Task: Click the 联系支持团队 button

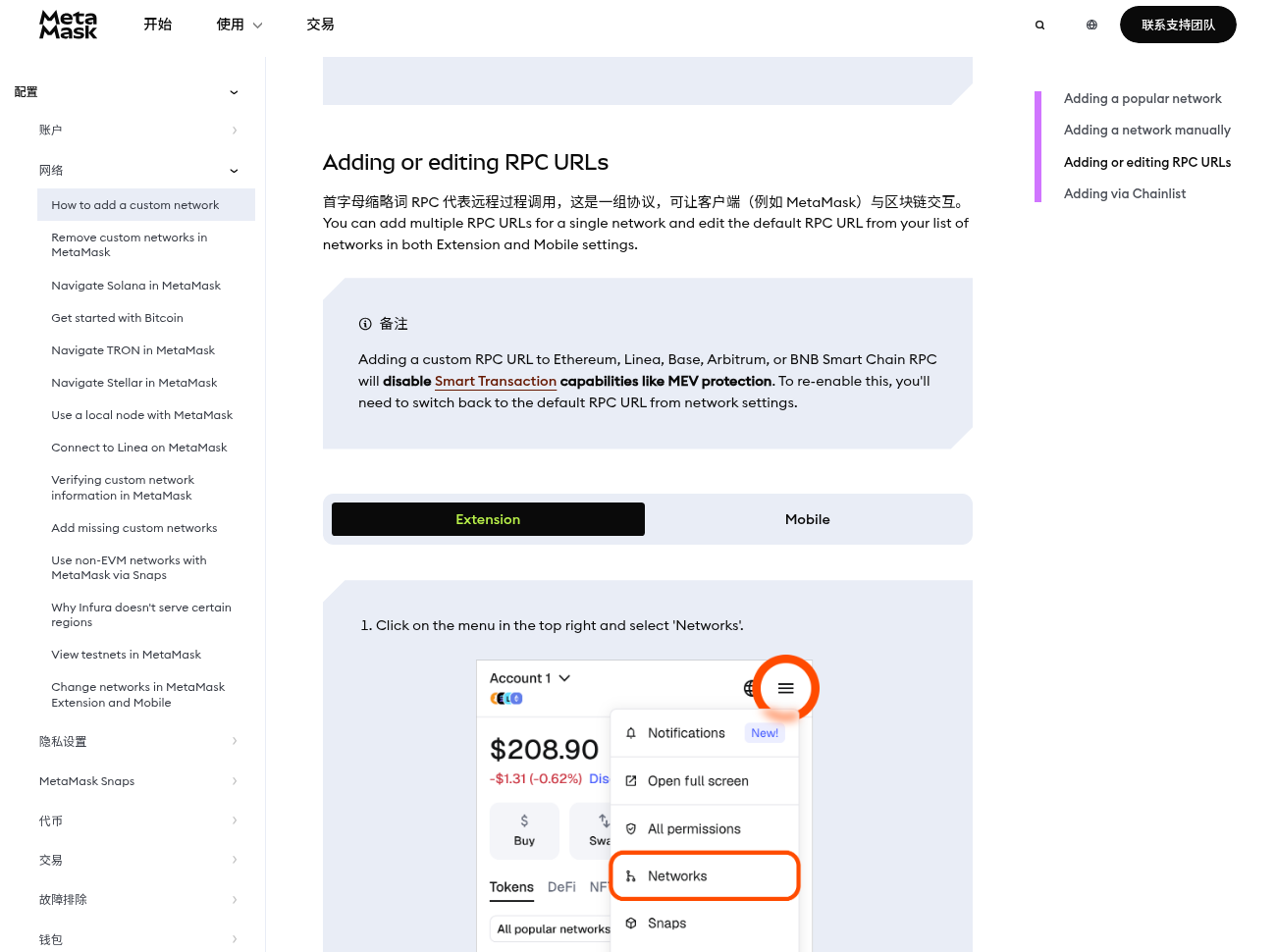Action: [1178, 25]
